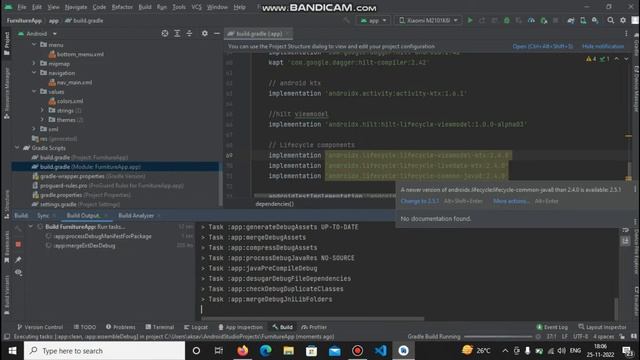Open the Windows Start menu
Viewport: 640px width, 360px height.
coord(12,351)
